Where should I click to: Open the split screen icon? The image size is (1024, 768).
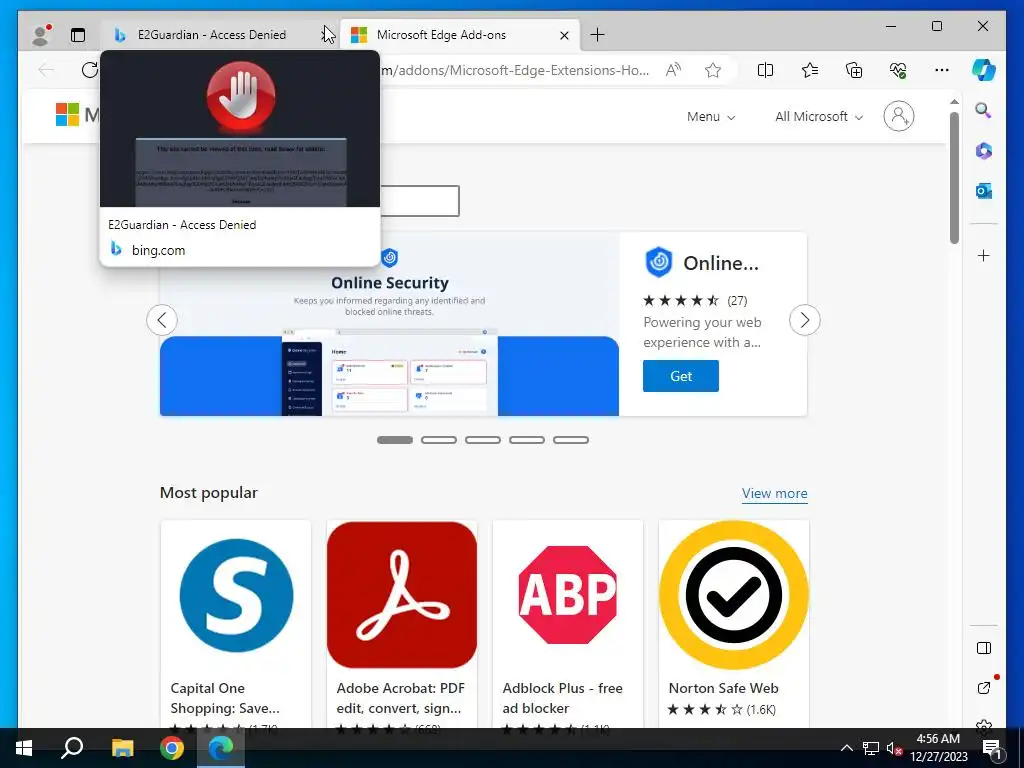[765, 70]
